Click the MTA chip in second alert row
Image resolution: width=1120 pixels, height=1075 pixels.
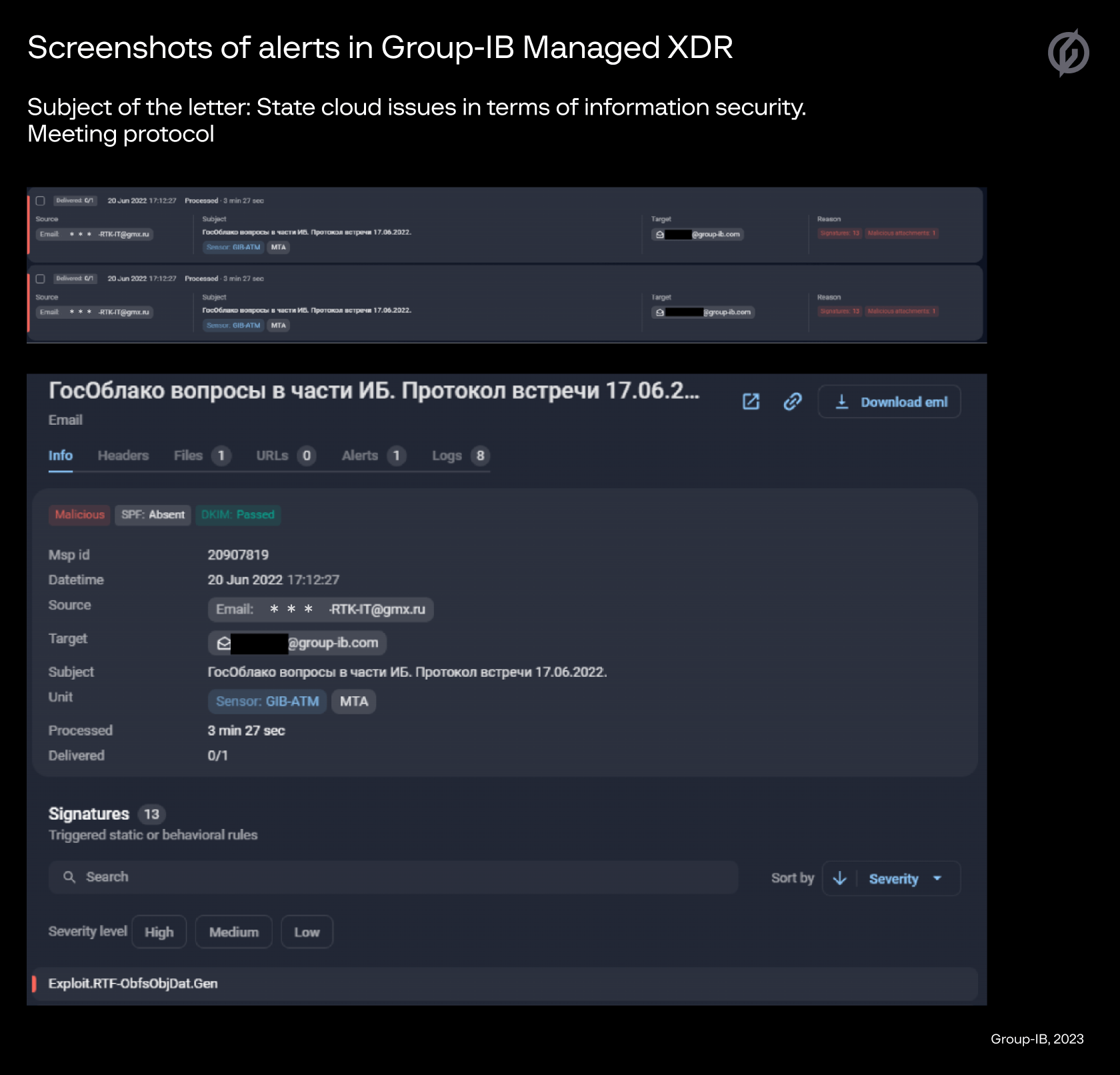point(279,325)
